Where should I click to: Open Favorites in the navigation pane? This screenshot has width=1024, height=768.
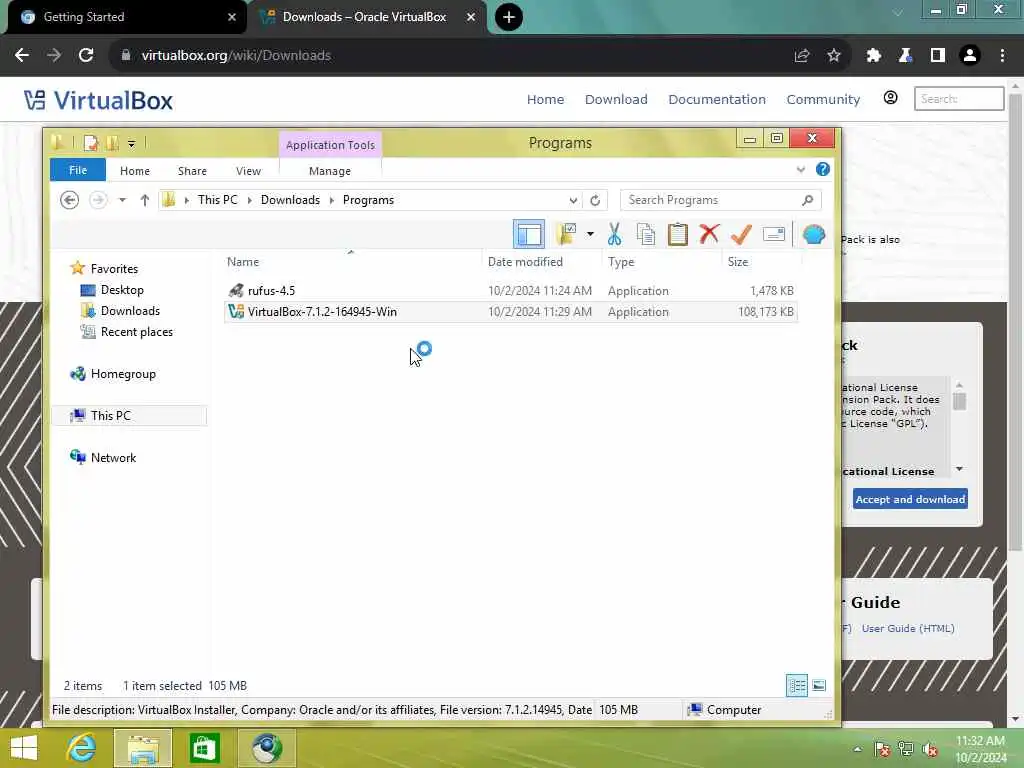point(114,268)
